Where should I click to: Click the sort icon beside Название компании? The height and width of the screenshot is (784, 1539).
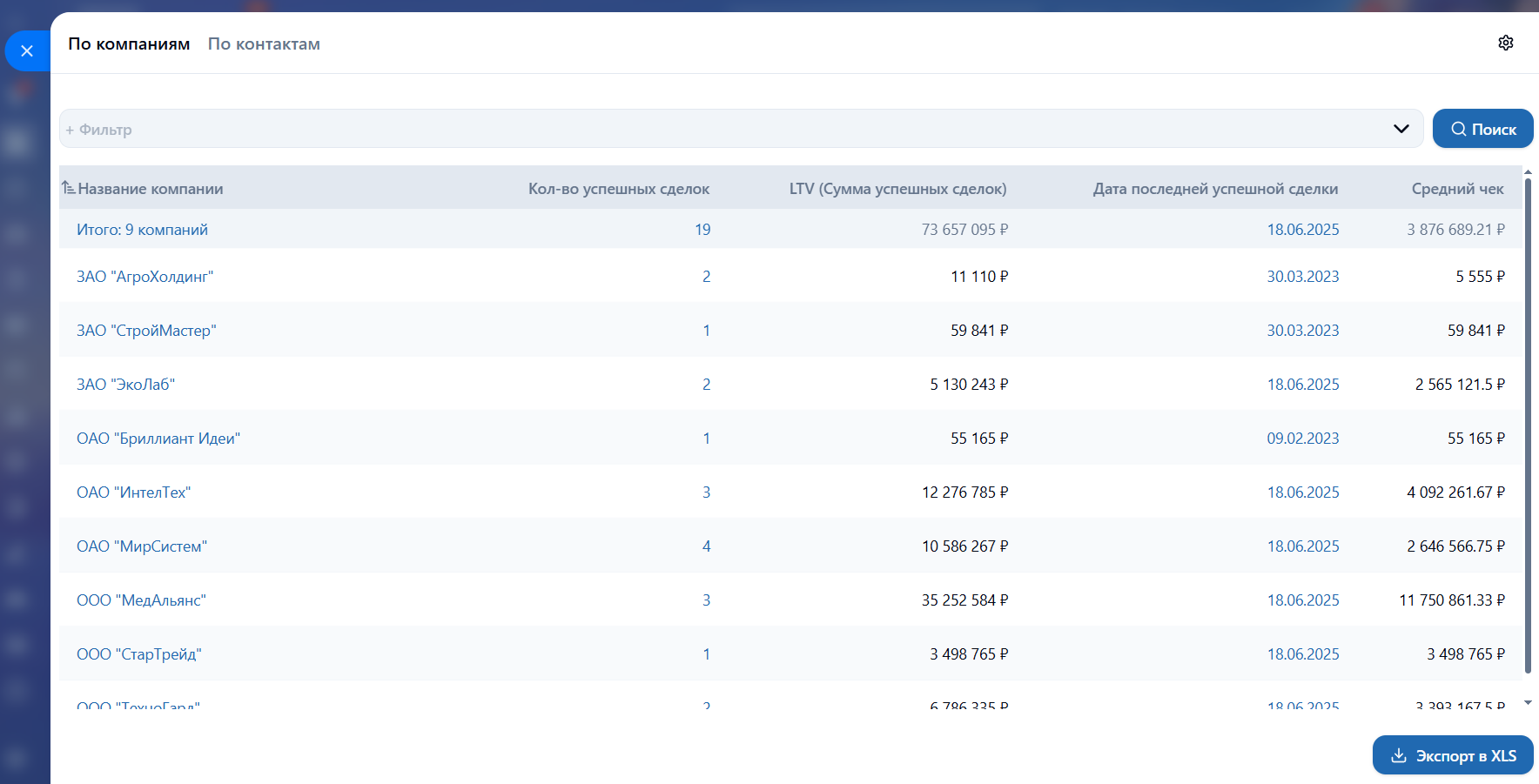pos(68,188)
